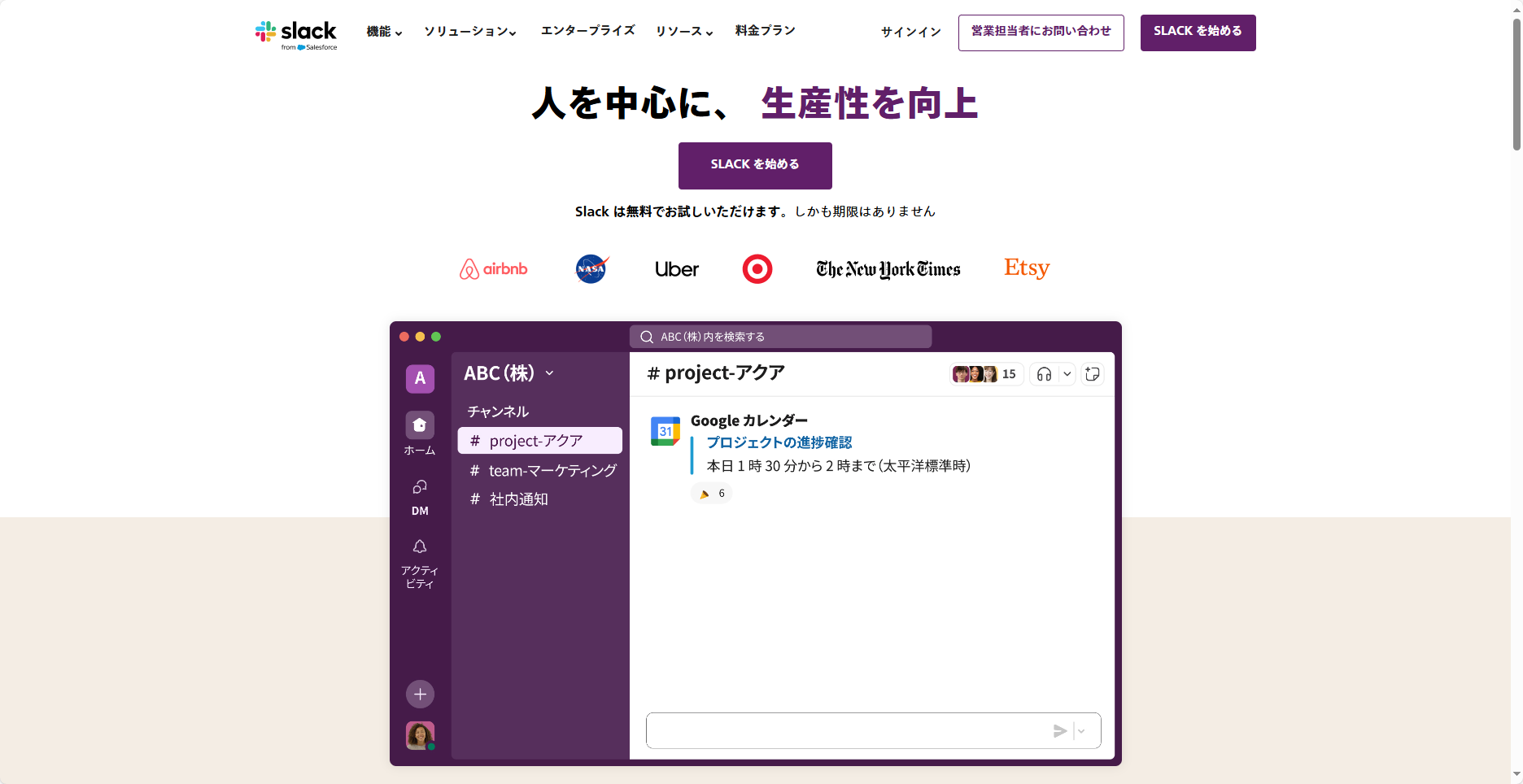
Task: Start a huddle with headphones icon
Action: click(x=1044, y=374)
